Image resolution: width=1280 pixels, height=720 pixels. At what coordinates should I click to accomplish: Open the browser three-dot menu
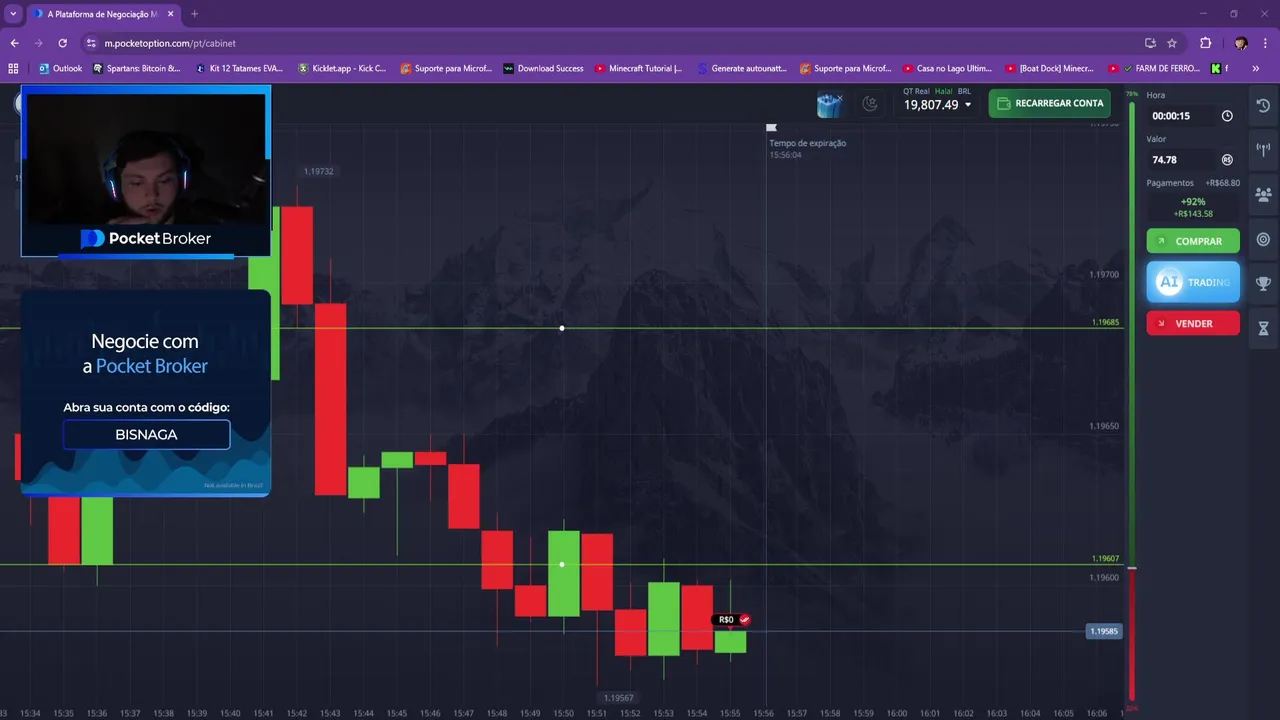click(1266, 43)
